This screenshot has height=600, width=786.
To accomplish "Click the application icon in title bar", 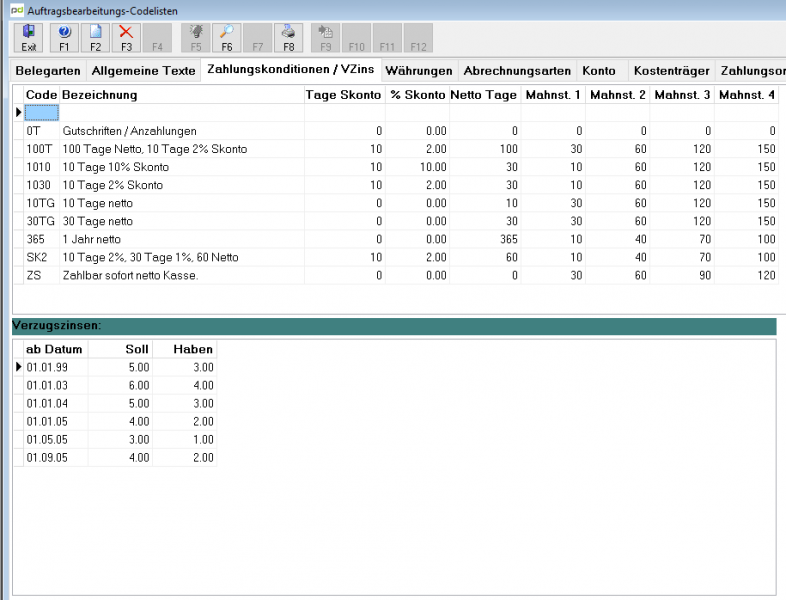I will [17, 10].
